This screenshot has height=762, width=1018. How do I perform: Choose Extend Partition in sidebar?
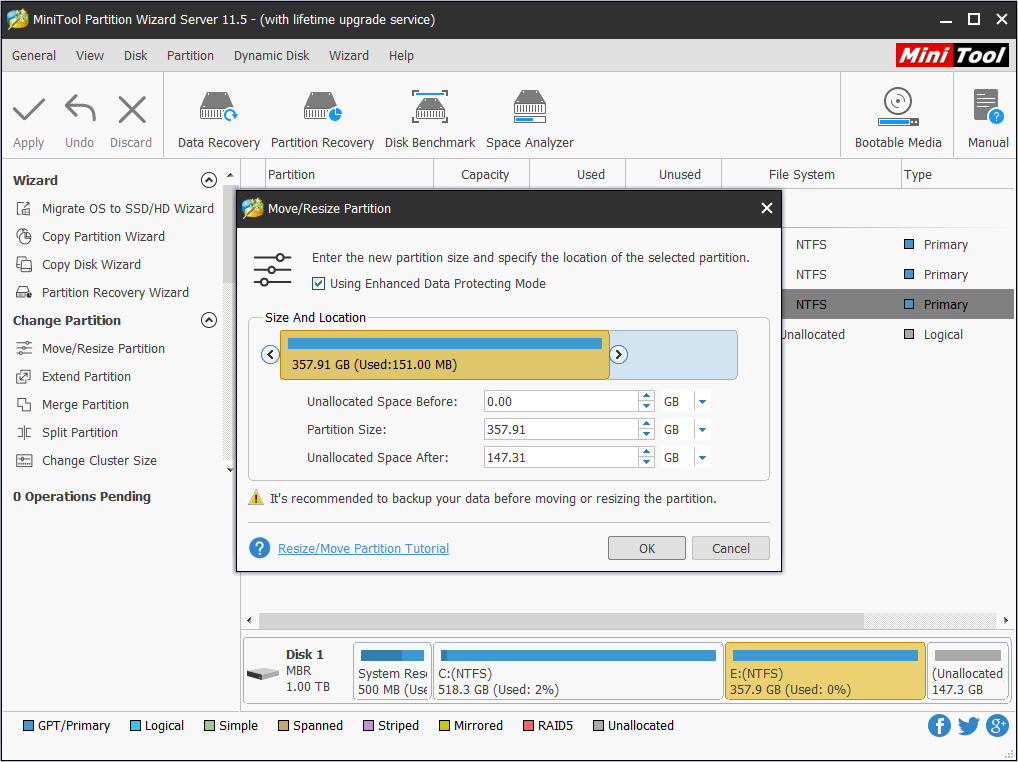click(73, 376)
